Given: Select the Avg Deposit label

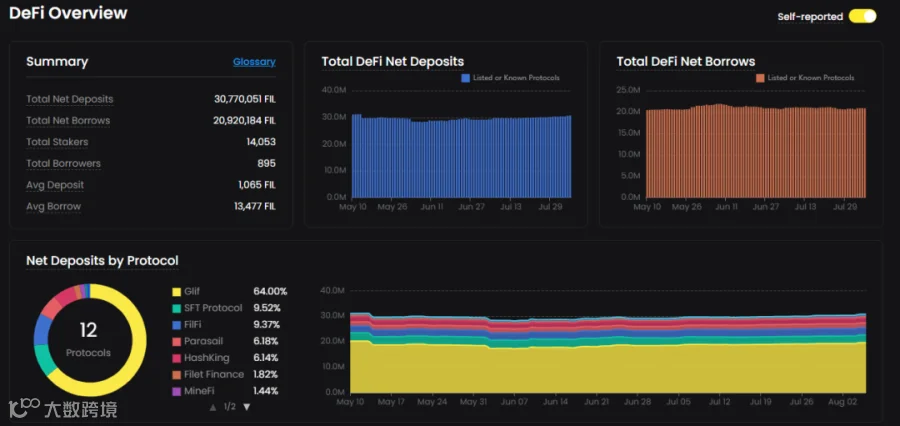Looking at the screenshot, I should tap(55, 185).
